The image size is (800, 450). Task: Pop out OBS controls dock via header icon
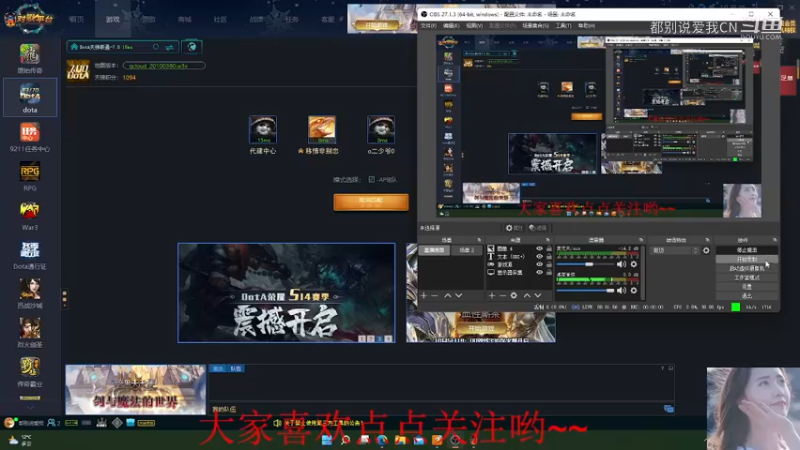point(774,240)
